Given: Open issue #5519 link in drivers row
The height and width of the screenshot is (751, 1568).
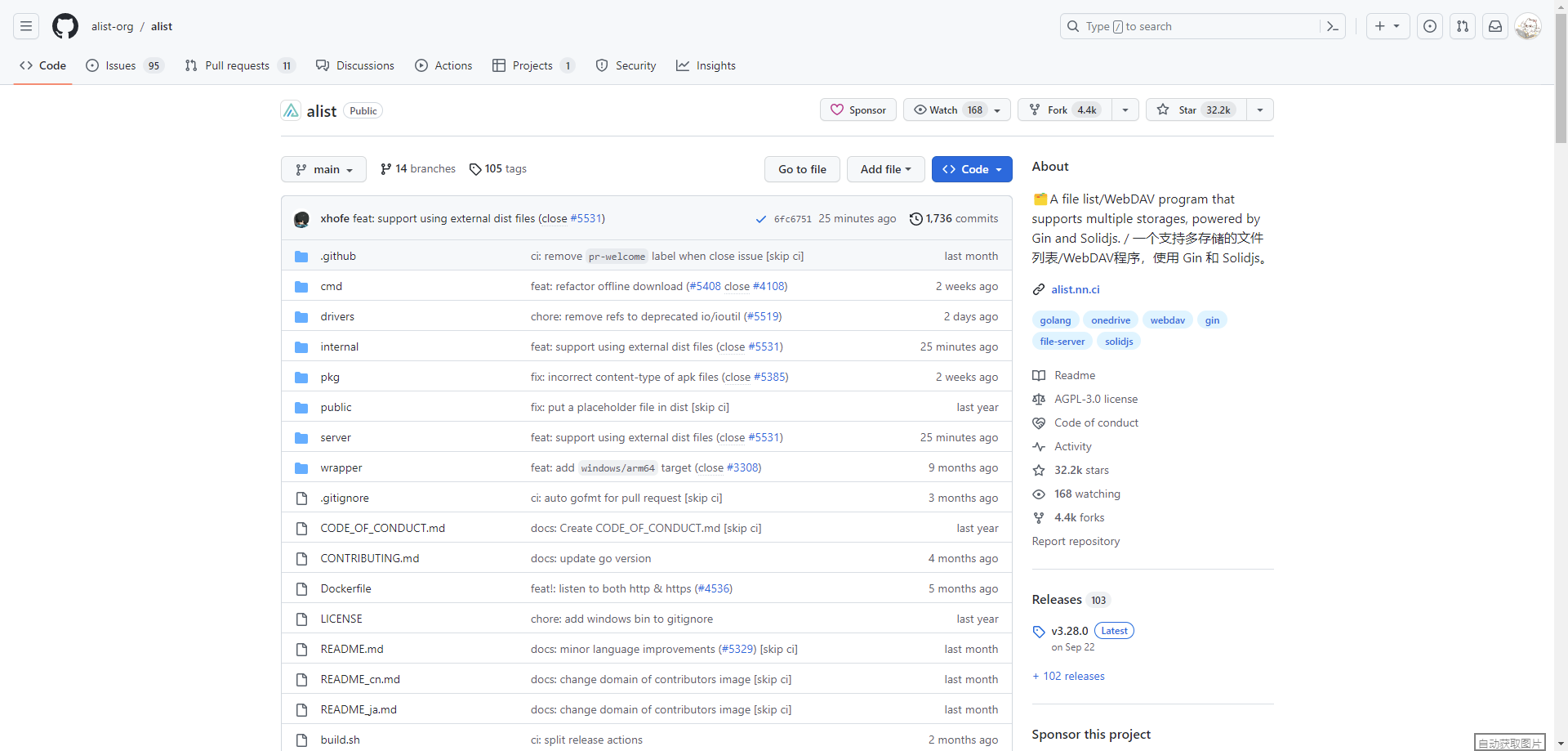Looking at the screenshot, I should point(763,317).
